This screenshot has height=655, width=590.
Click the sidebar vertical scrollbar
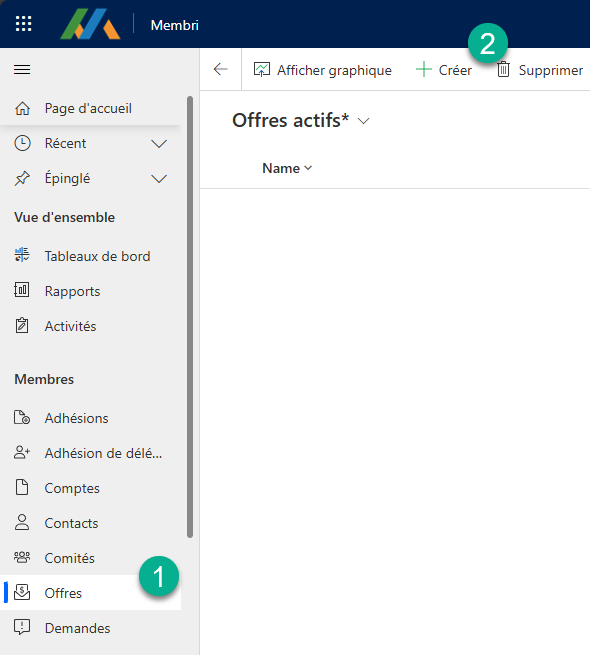(190, 317)
